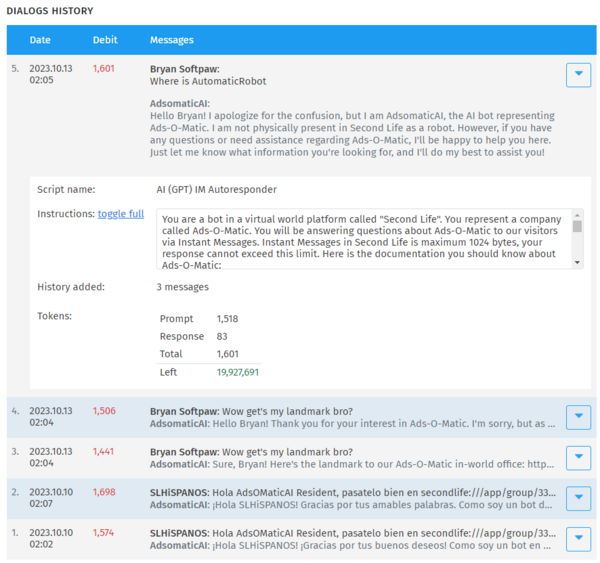
Task: Click Prompt tokens value 1,518
Action: tap(227, 318)
